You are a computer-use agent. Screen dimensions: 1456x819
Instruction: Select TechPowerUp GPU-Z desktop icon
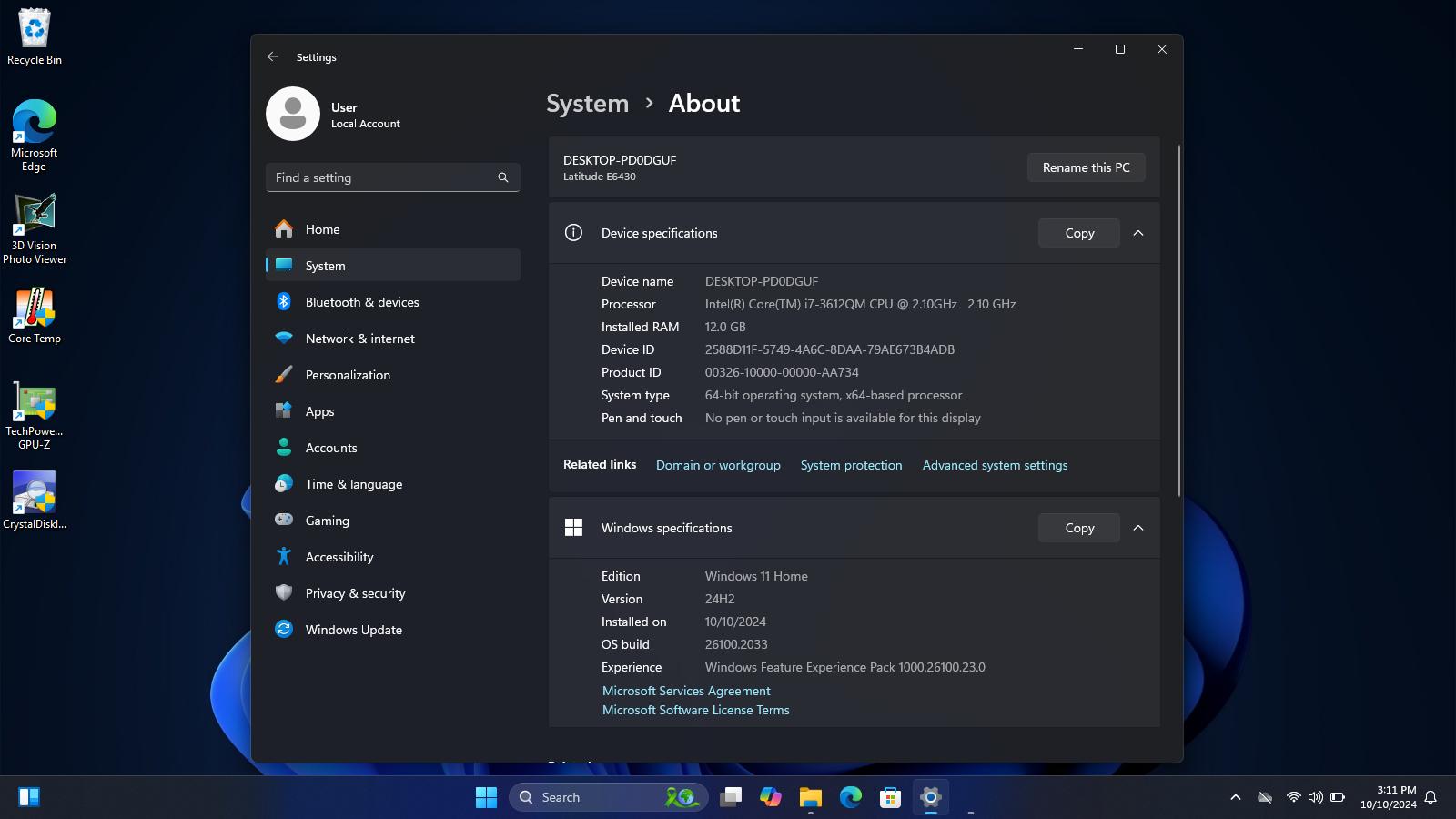35,416
